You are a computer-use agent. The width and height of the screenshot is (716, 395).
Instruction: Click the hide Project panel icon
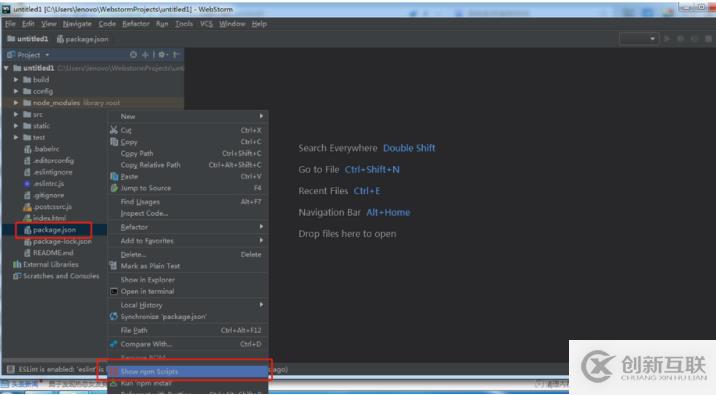point(176,55)
